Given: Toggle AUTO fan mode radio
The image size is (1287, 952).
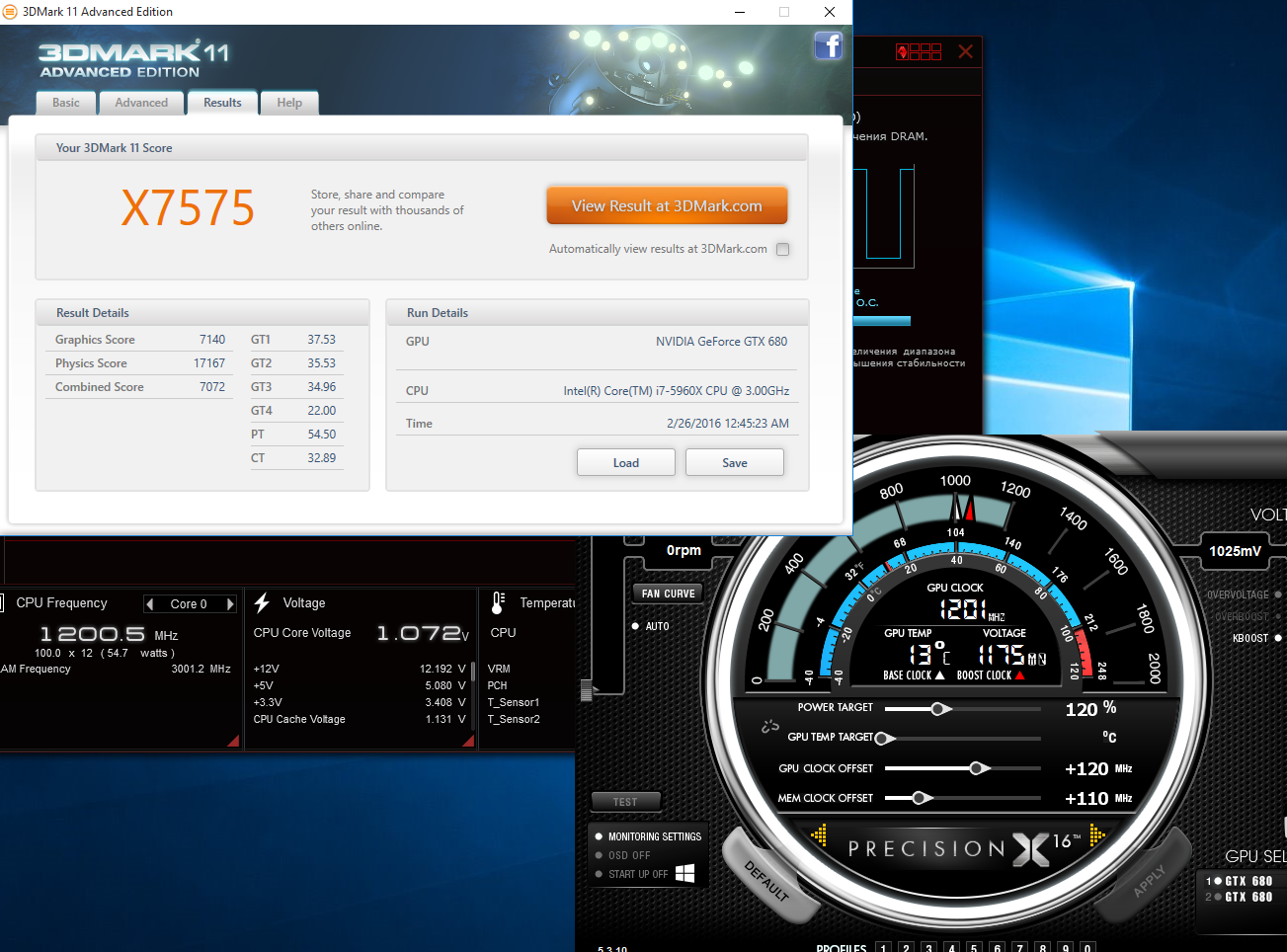Looking at the screenshot, I should click(x=635, y=626).
